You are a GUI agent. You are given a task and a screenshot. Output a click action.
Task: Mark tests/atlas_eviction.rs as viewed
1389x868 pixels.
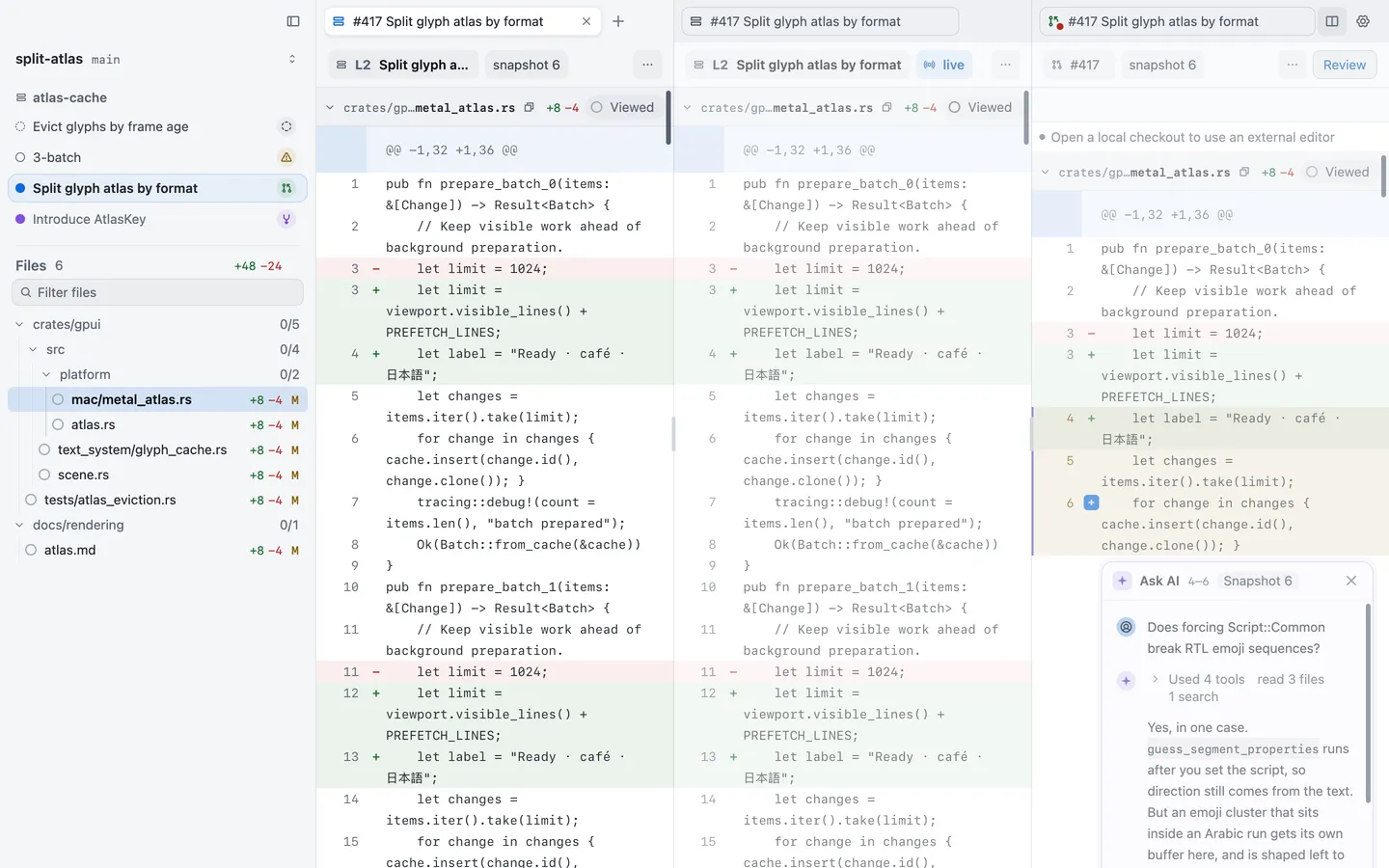click(x=31, y=500)
